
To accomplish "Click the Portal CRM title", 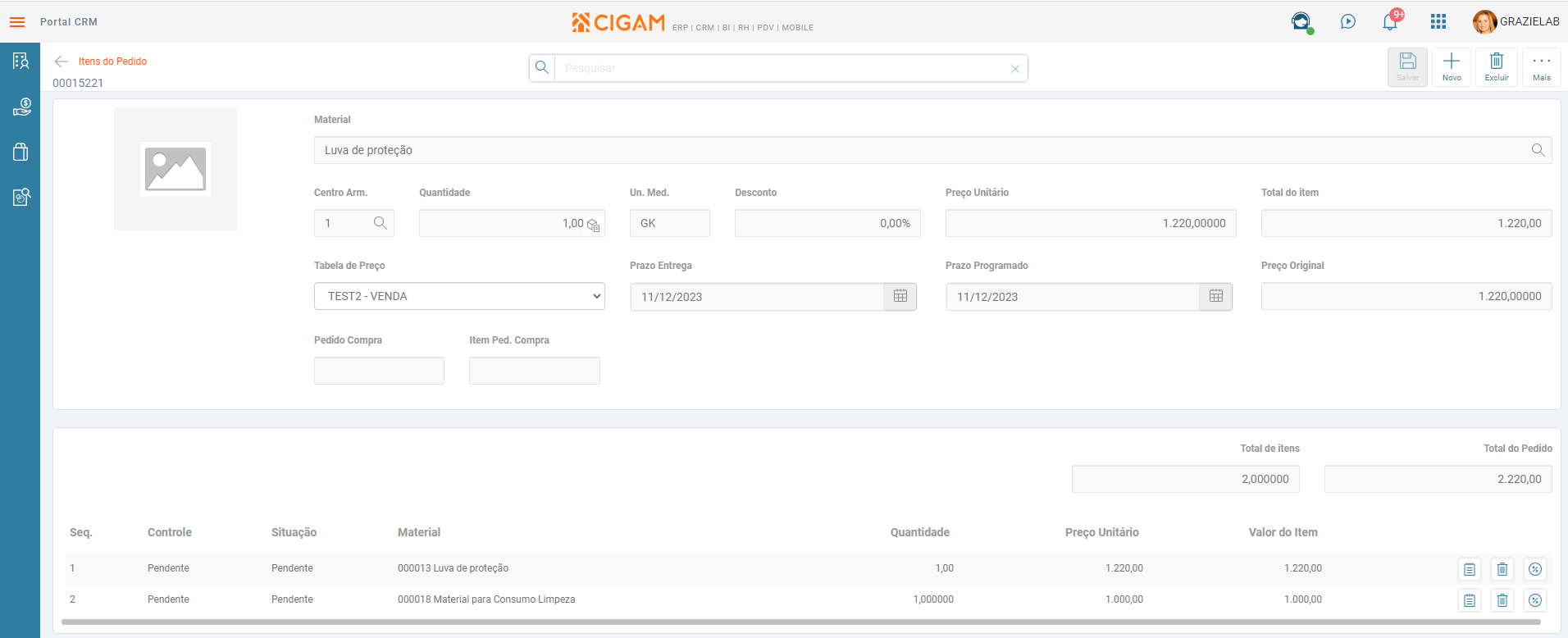I will (69, 22).
